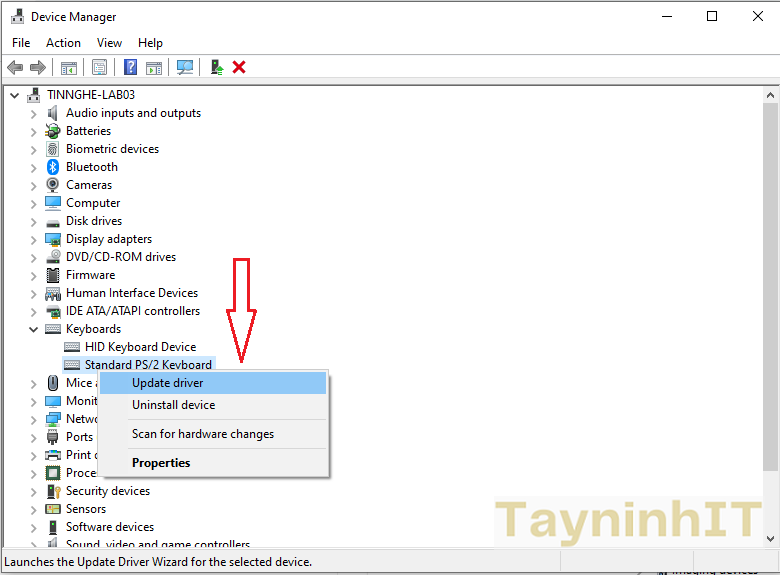Click the Update device driver toolbar icon
This screenshot has height=575, width=780.
coord(216,67)
